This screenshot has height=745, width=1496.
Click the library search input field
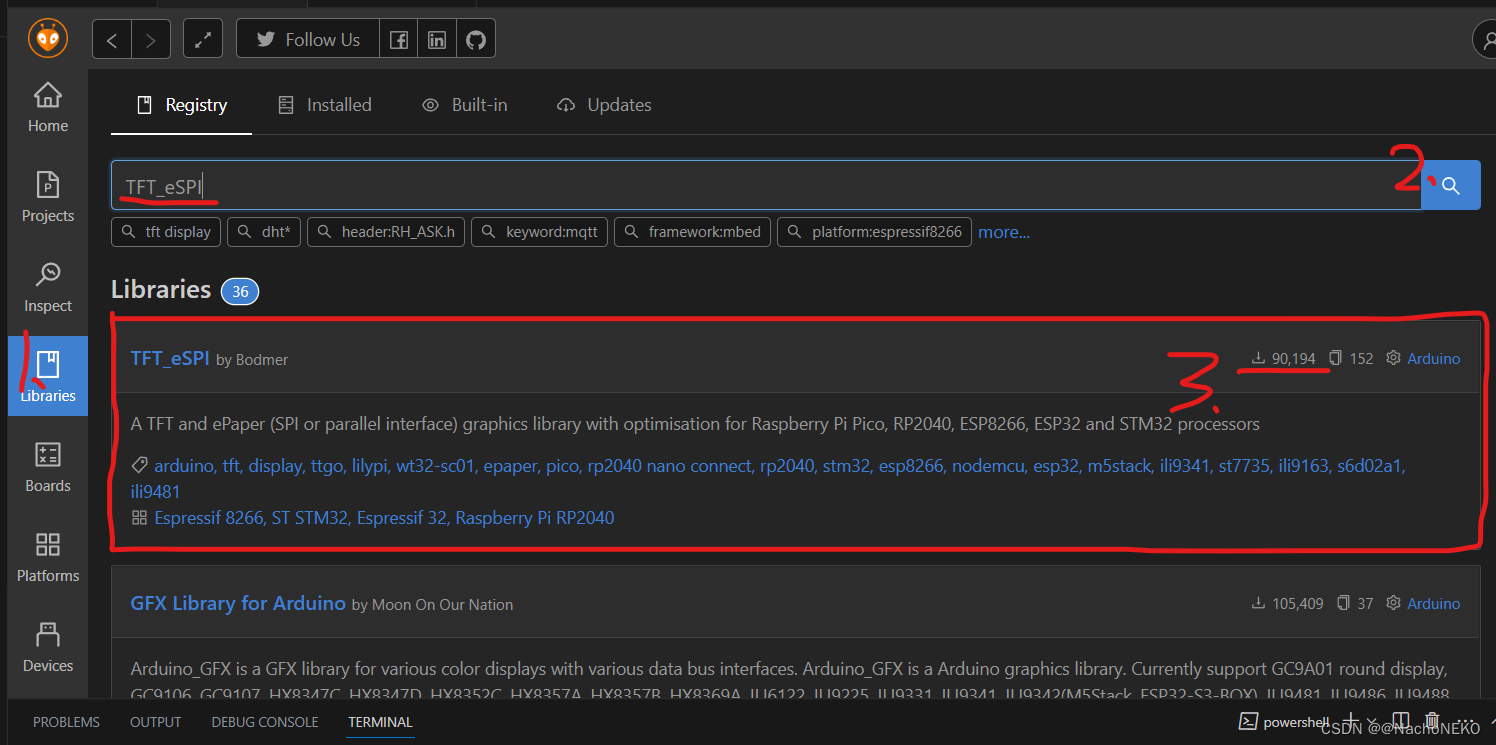(x=766, y=185)
